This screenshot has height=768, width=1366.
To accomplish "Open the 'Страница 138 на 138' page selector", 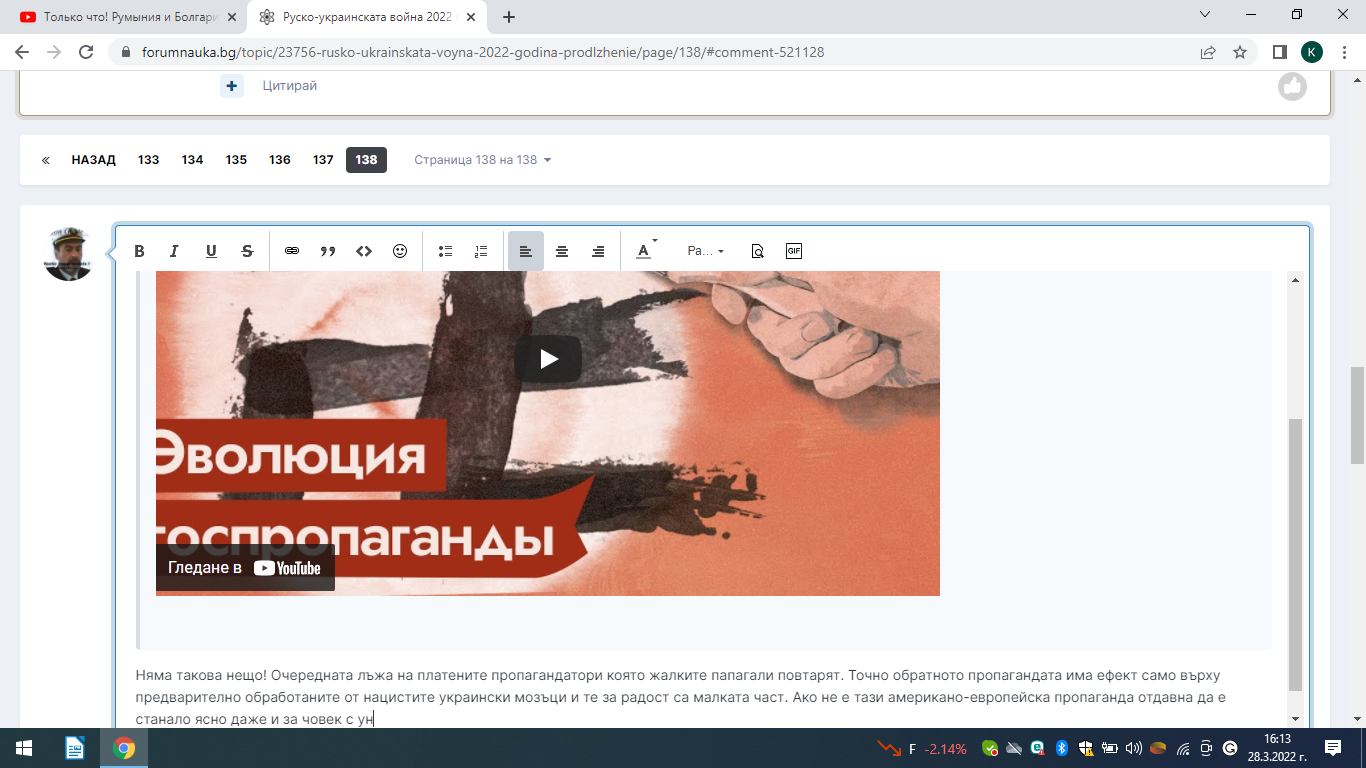I will coord(483,160).
